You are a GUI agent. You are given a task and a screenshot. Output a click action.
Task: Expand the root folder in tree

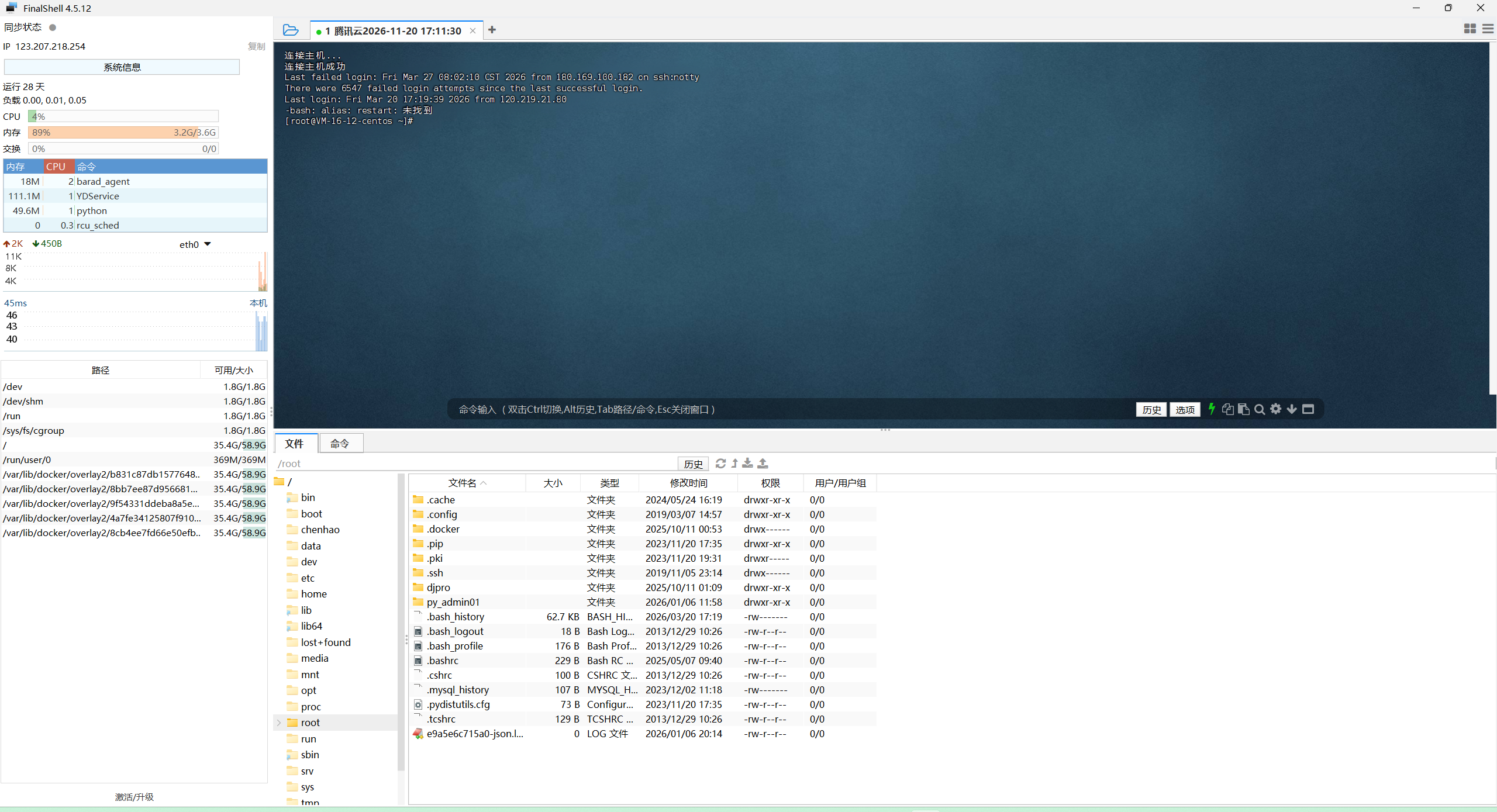click(279, 723)
